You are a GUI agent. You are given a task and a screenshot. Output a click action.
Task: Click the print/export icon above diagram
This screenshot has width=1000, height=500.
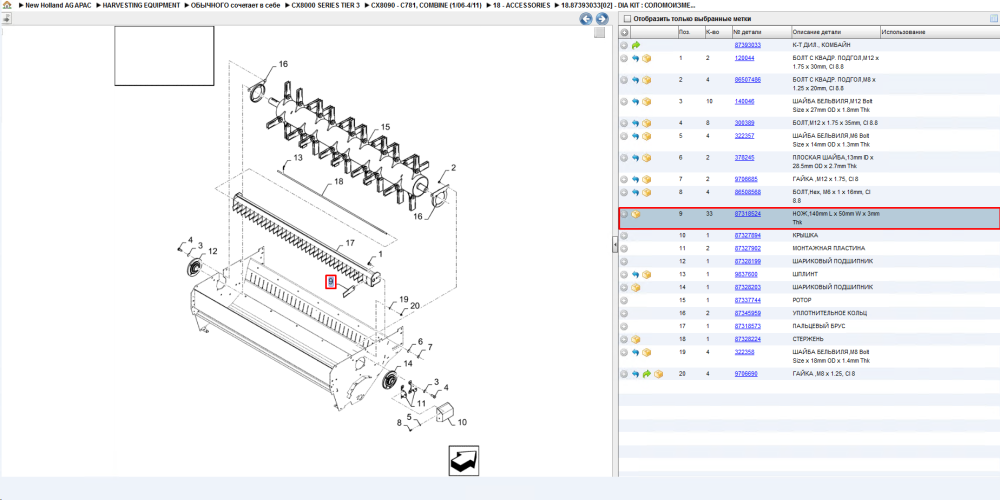click(6, 18)
